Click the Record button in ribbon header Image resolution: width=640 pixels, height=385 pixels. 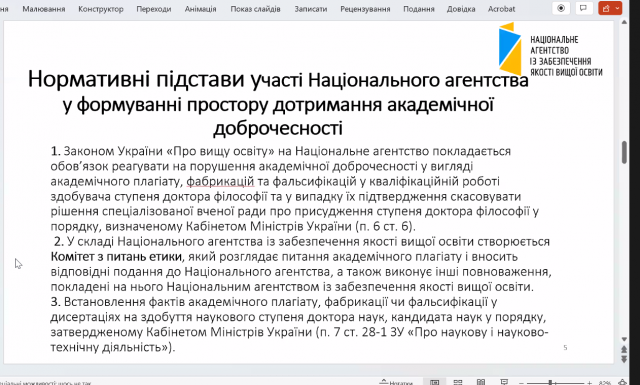click(x=561, y=8)
